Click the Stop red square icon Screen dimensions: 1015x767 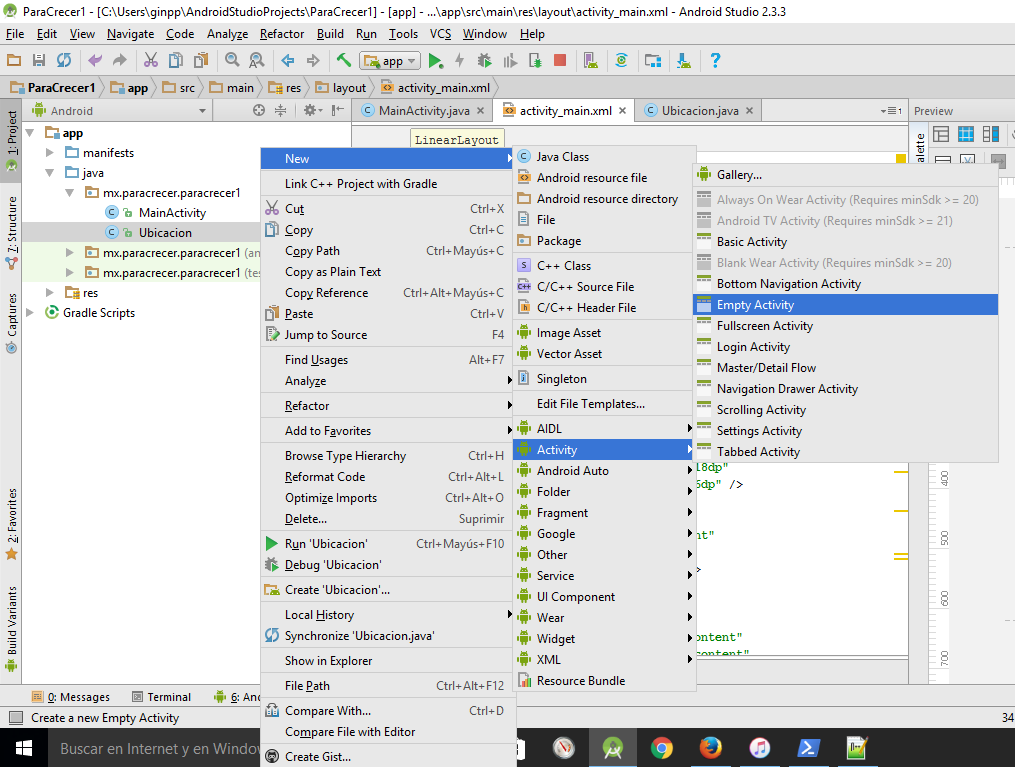[560, 61]
